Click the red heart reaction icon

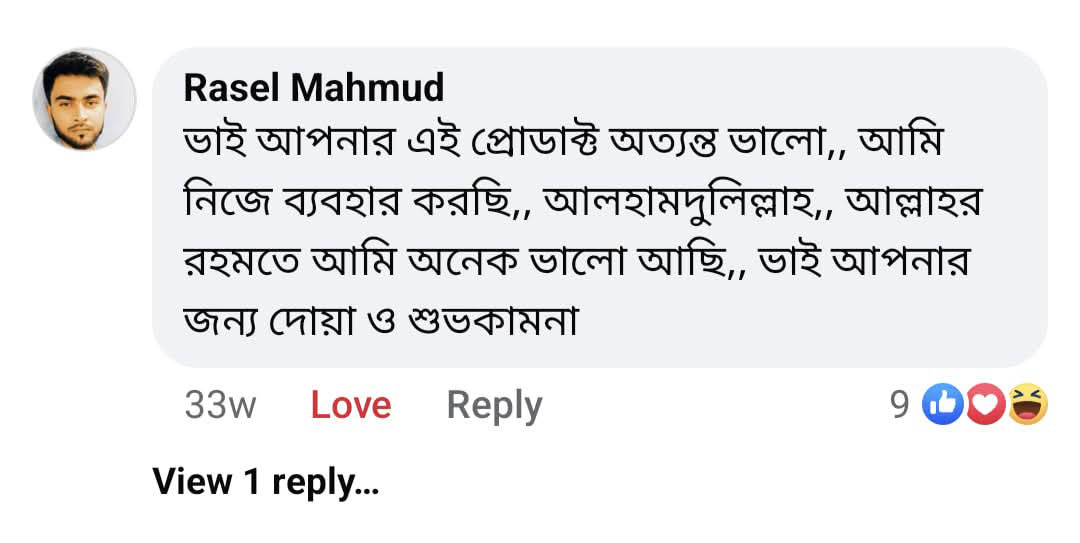[x=985, y=405]
